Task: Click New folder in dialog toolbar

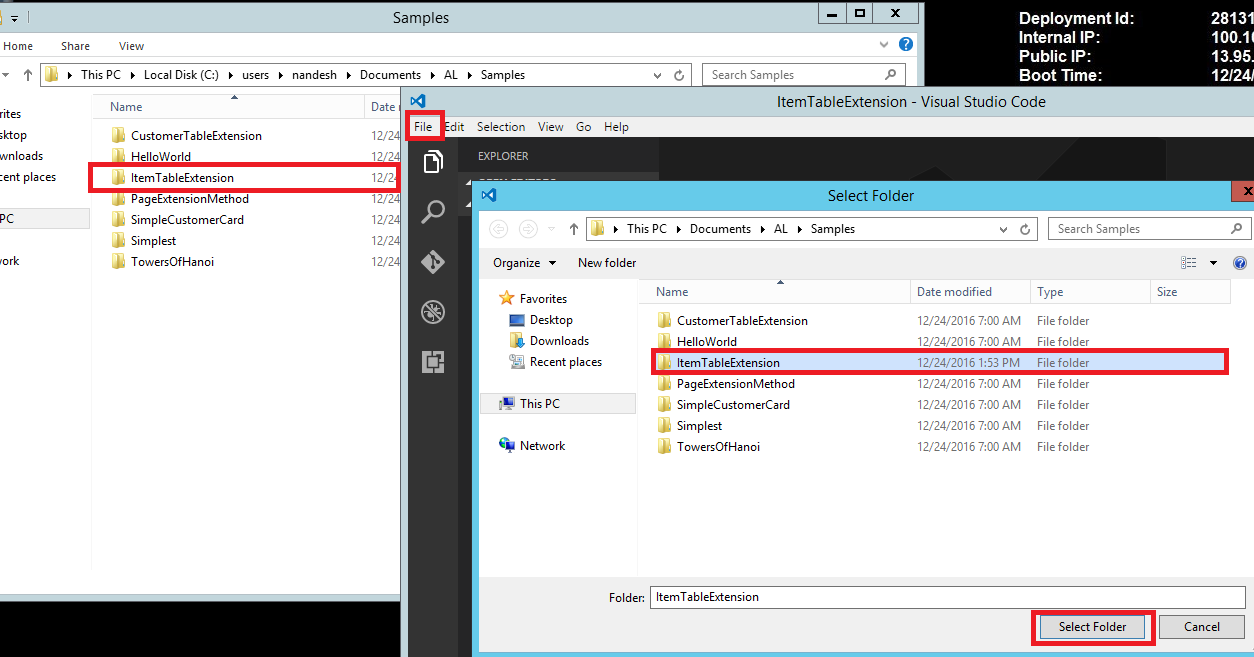Action: click(x=607, y=263)
